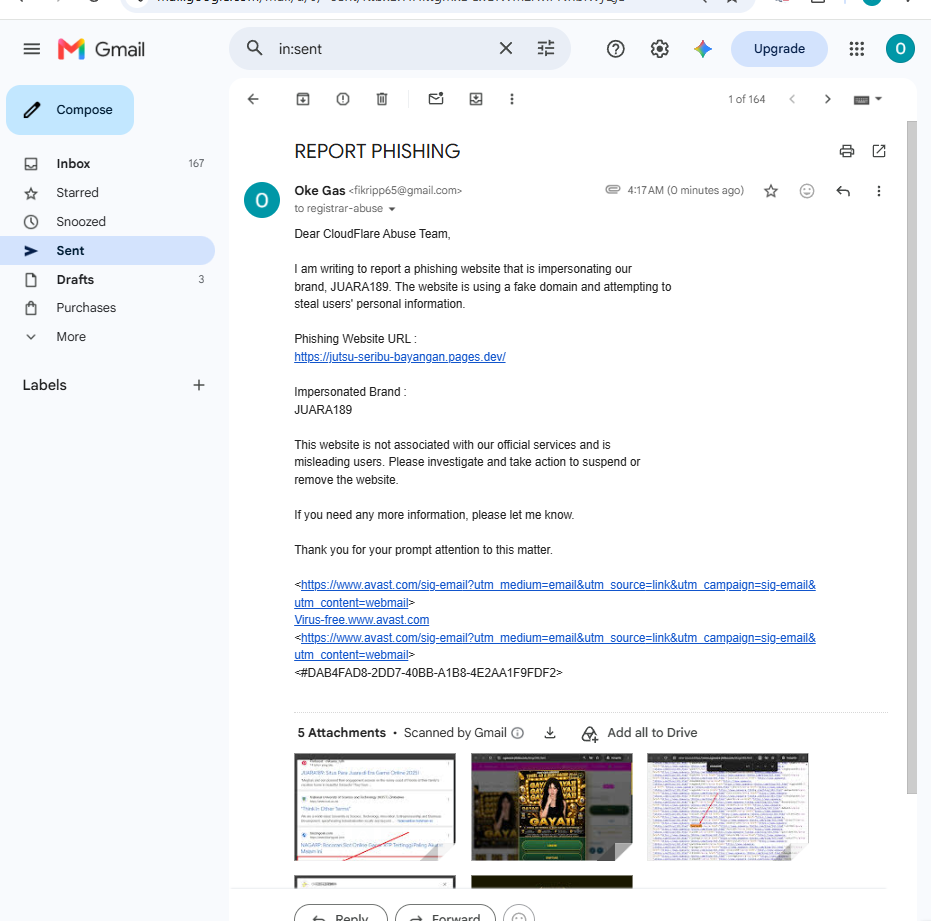Click Add all to Drive
This screenshot has height=921, width=931.
tap(639, 733)
